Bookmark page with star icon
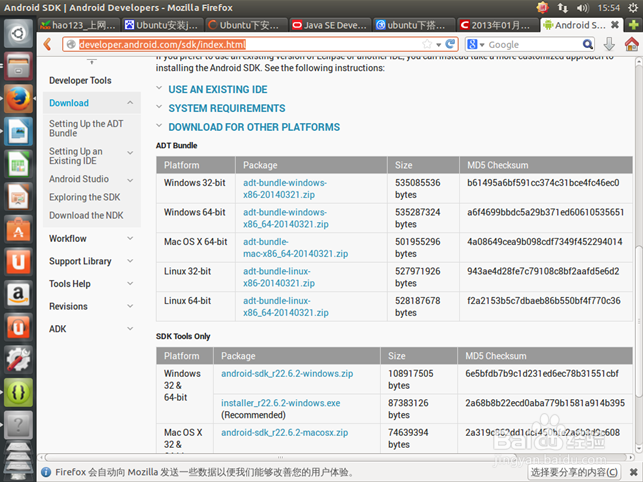The image size is (643, 482). [x=427, y=44]
